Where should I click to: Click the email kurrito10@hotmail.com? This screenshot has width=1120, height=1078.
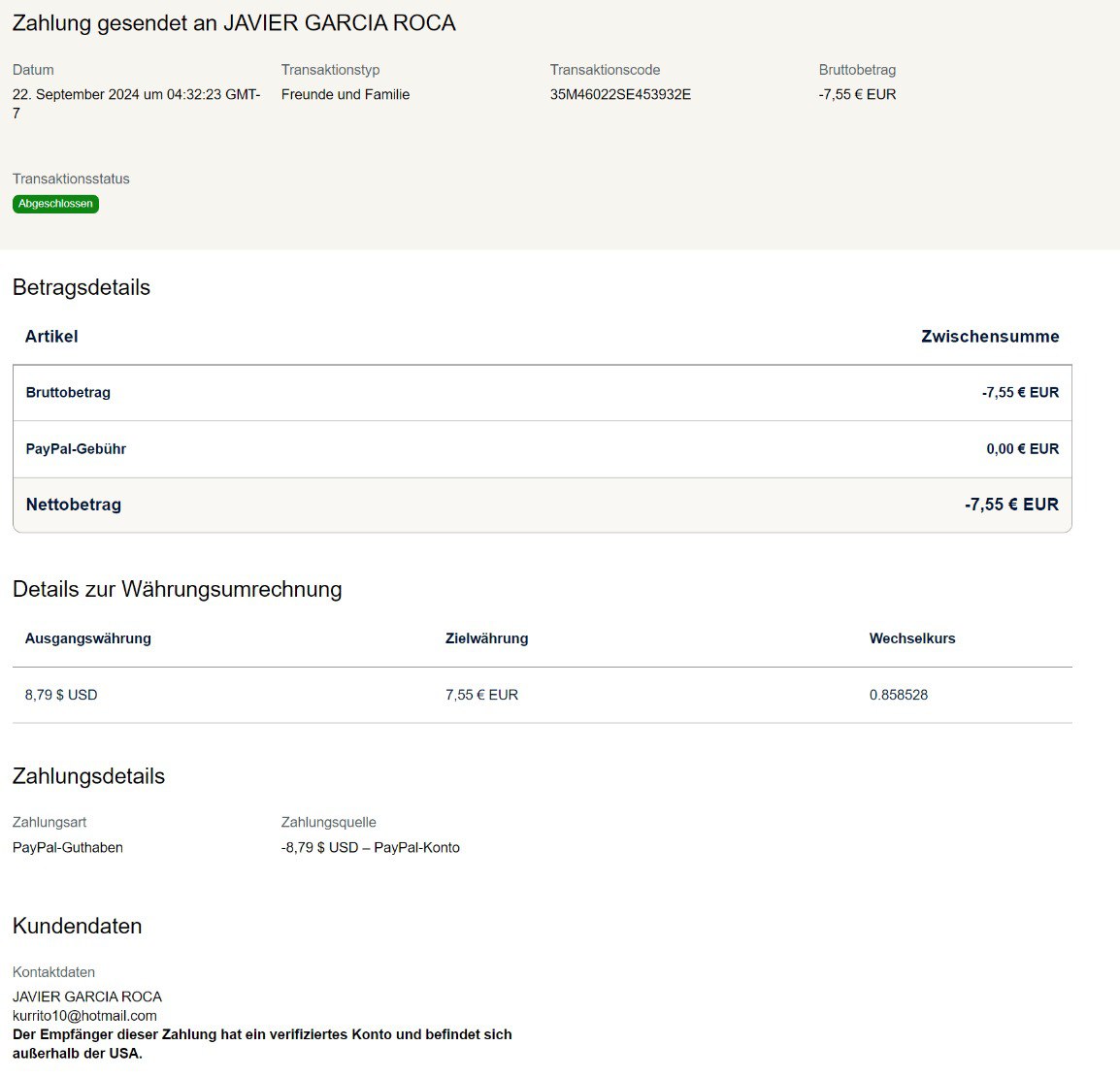pyautogui.click(x=84, y=1015)
